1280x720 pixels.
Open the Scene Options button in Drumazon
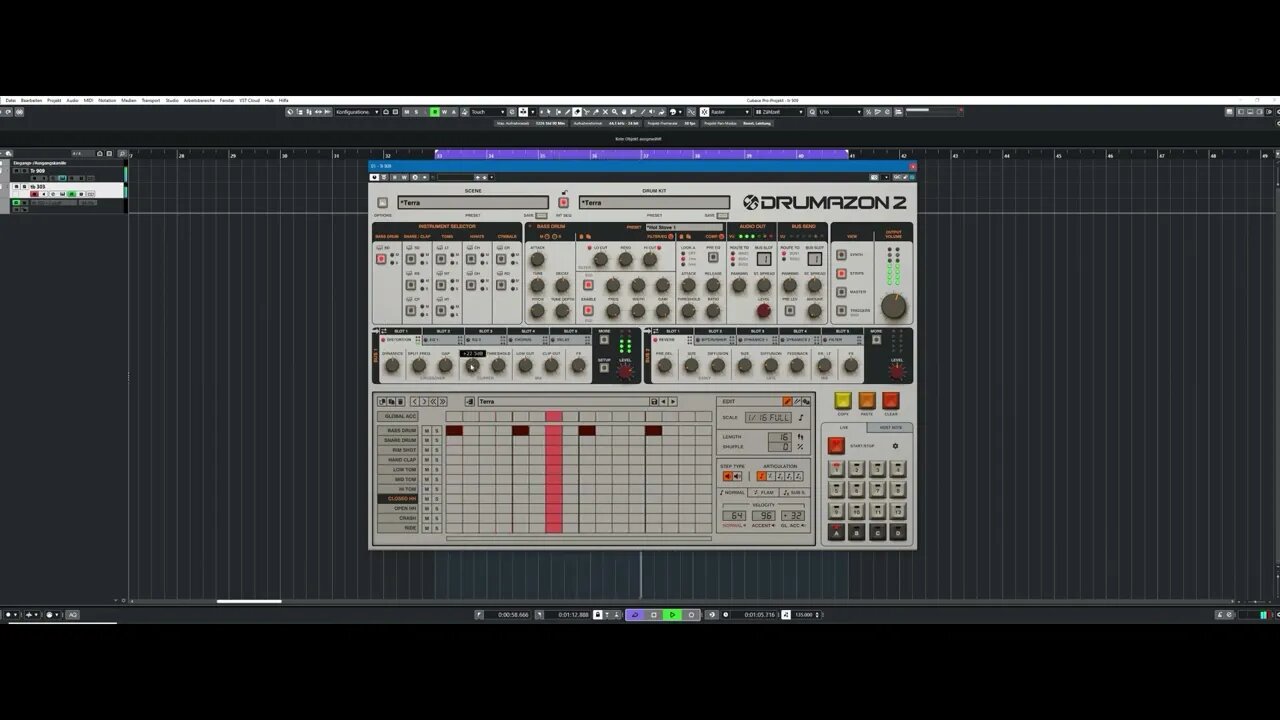point(382,203)
